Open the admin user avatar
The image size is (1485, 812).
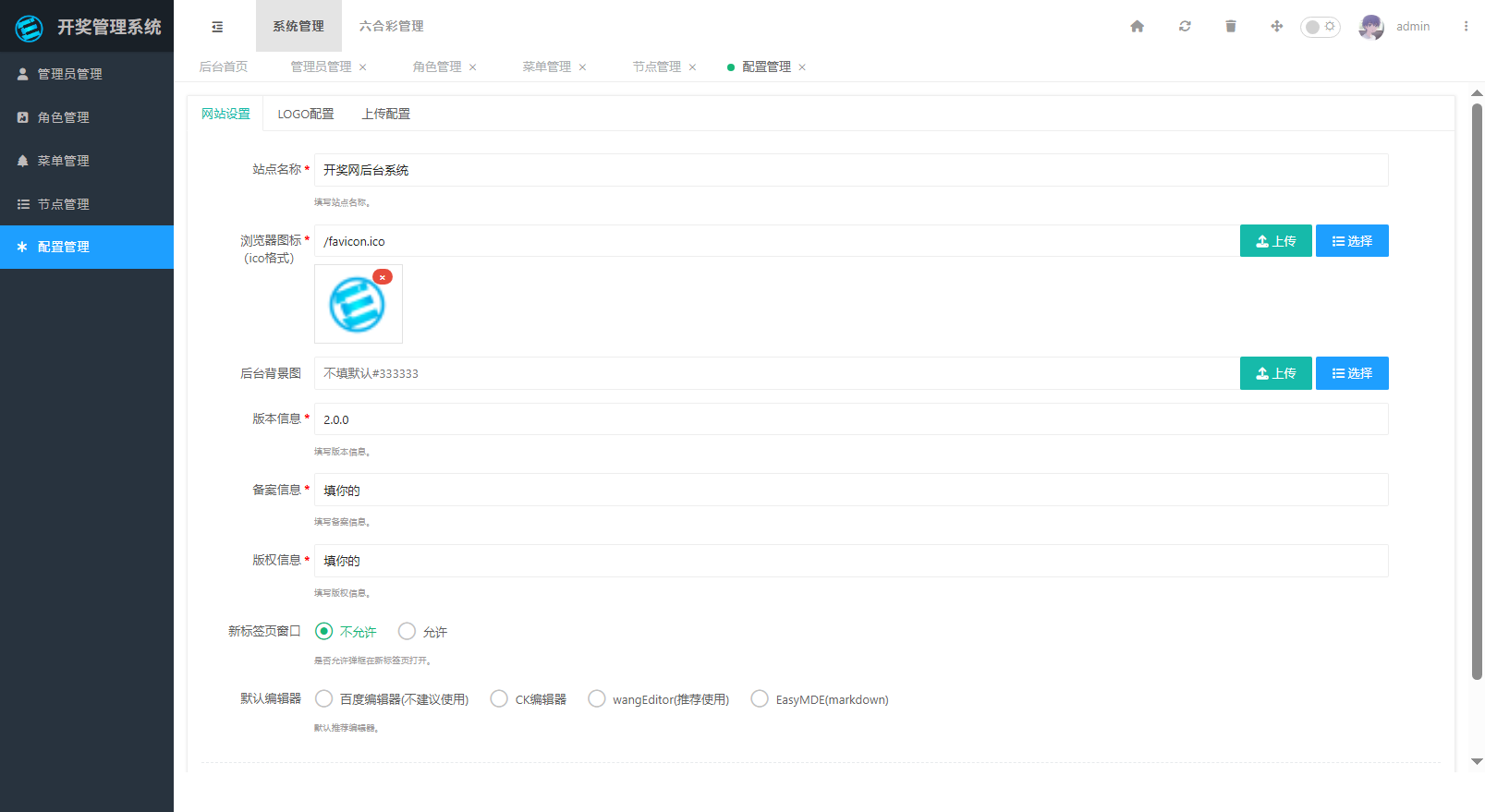pyautogui.click(x=1371, y=27)
